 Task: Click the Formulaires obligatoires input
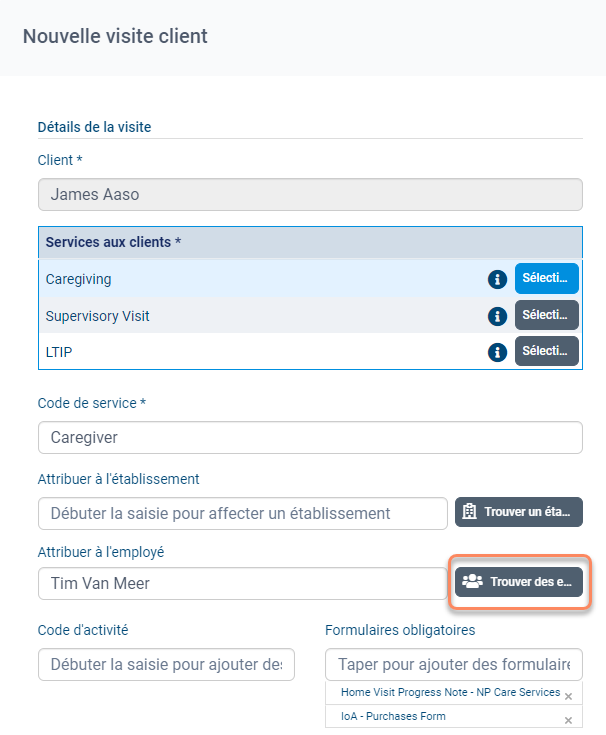point(454,664)
